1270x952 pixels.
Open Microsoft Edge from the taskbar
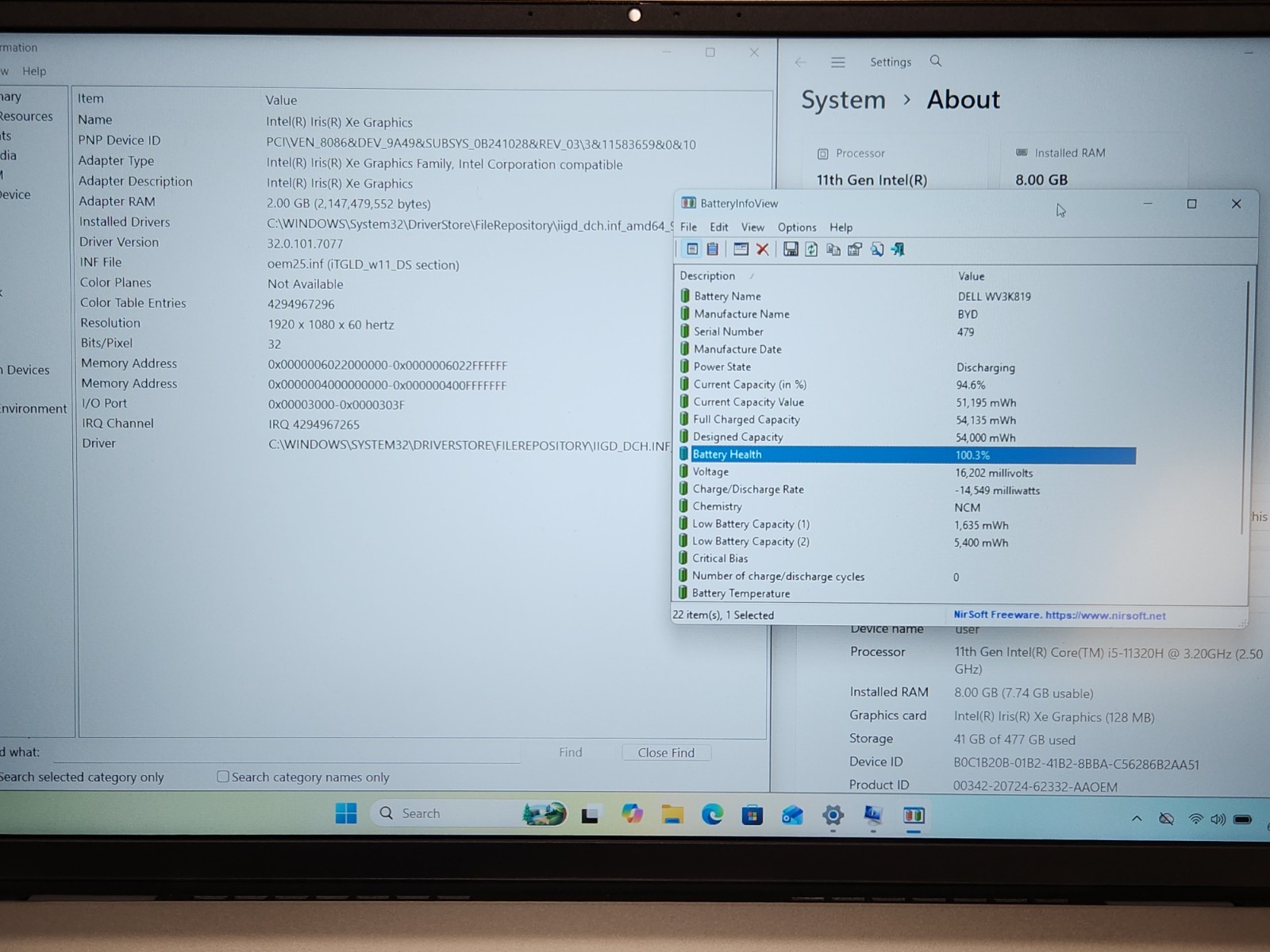tap(712, 814)
